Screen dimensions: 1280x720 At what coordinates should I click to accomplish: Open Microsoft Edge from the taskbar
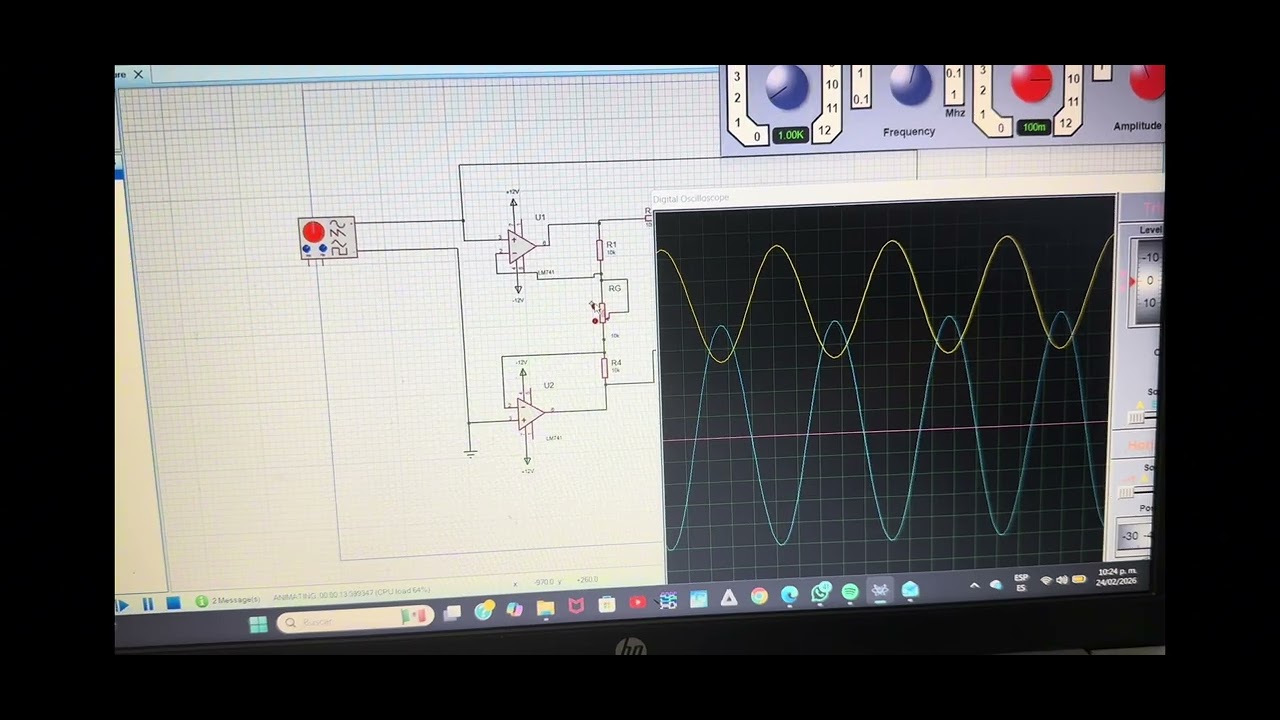tap(790, 596)
